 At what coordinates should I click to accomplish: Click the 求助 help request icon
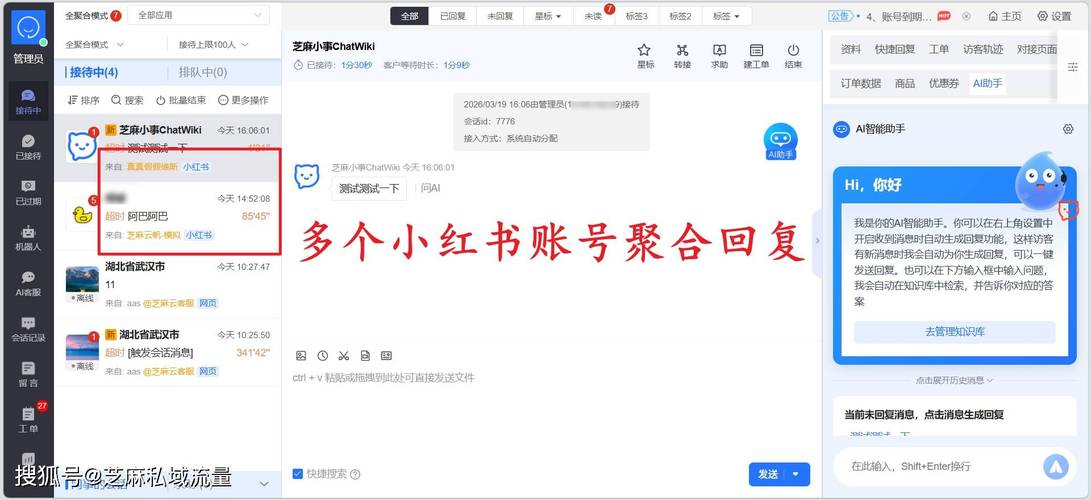[x=719, y=51]
